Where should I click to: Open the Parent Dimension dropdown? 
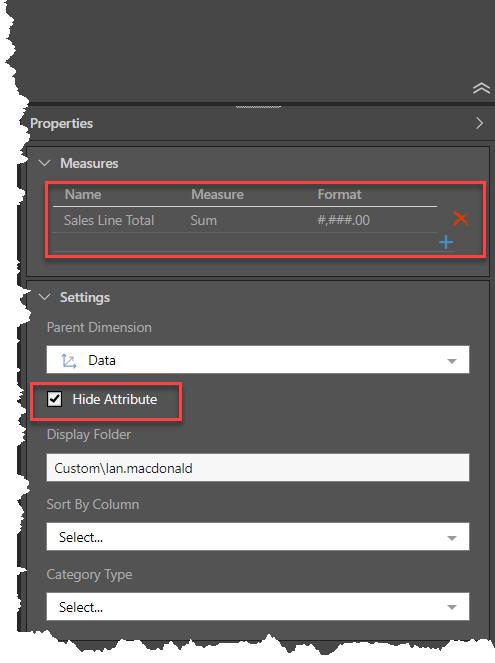pyautogui.click(x=258, y=360)
